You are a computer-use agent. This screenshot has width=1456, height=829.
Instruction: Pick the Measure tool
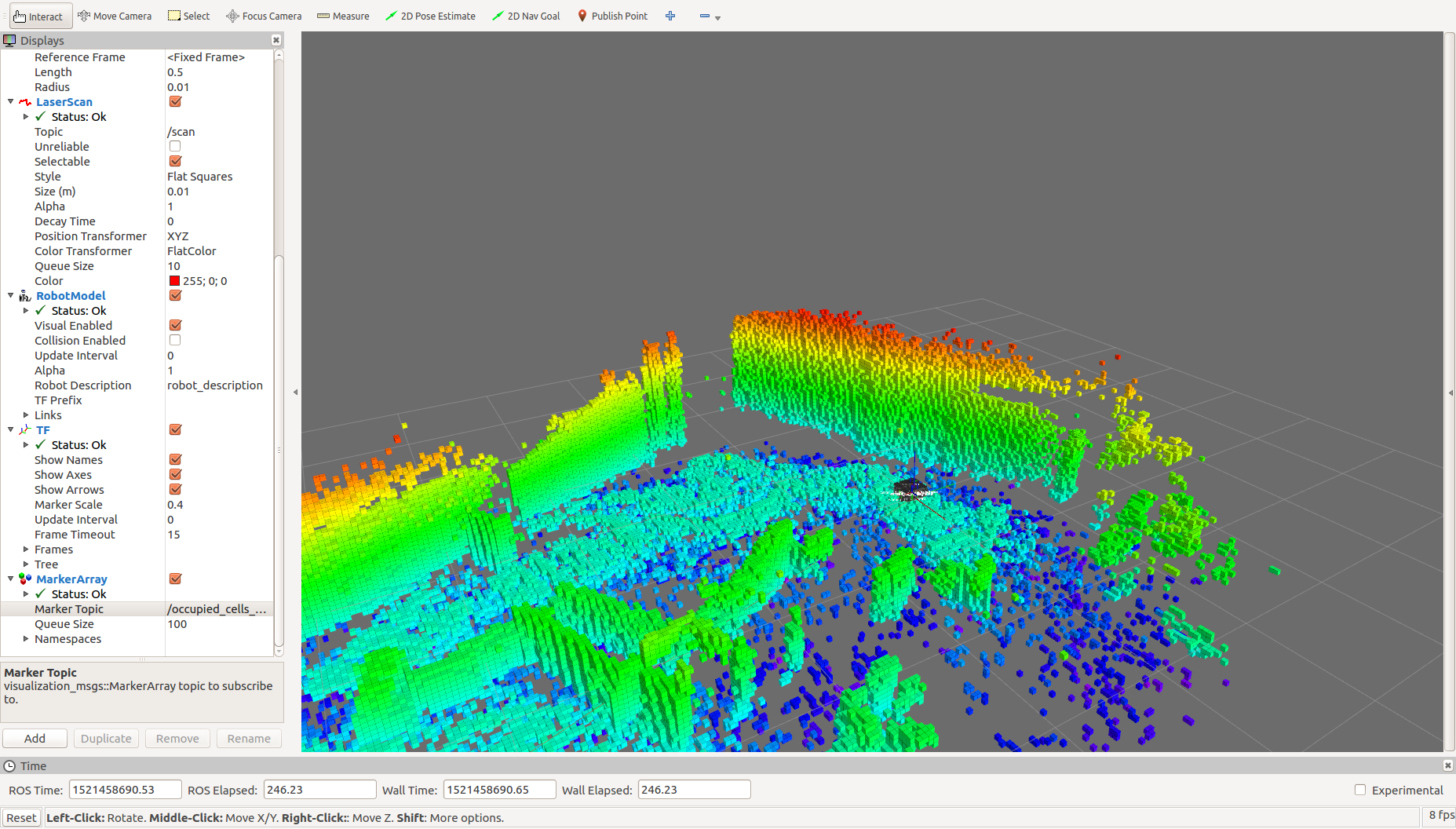(x=343, y=16)
